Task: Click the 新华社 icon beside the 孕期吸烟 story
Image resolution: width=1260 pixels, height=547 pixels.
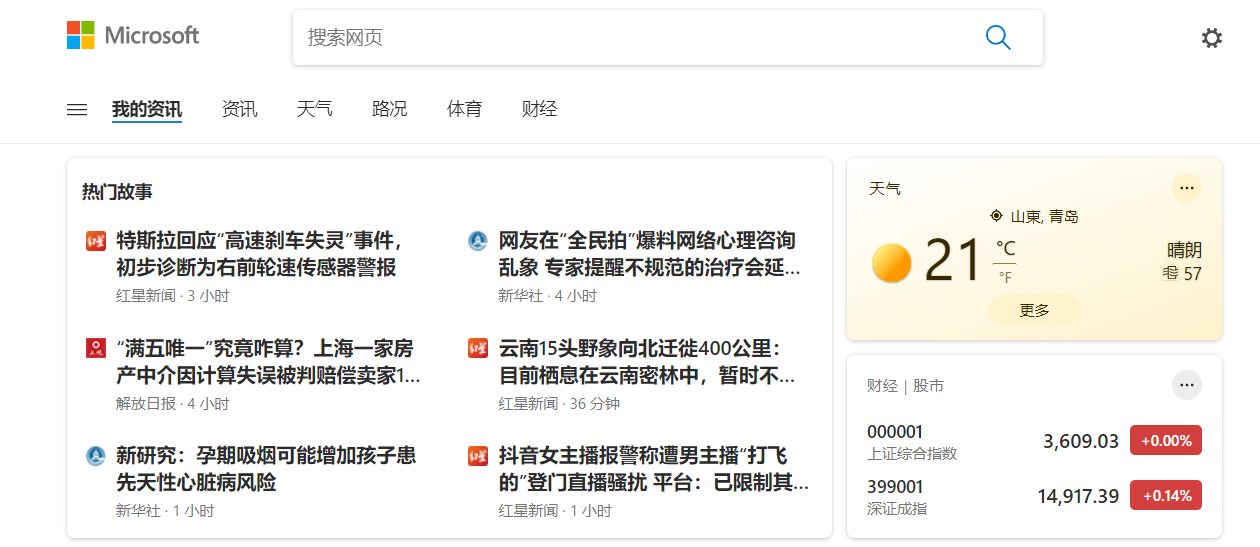Action: (x=96, y=456)
